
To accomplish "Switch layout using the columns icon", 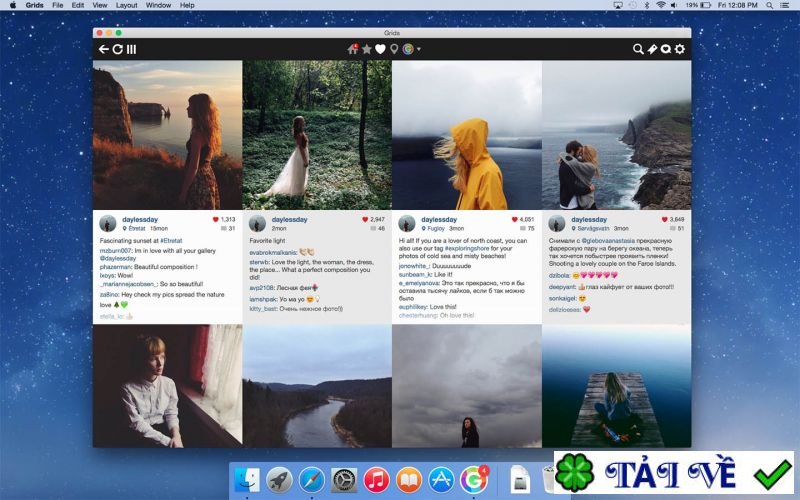I will pos(131,49).
